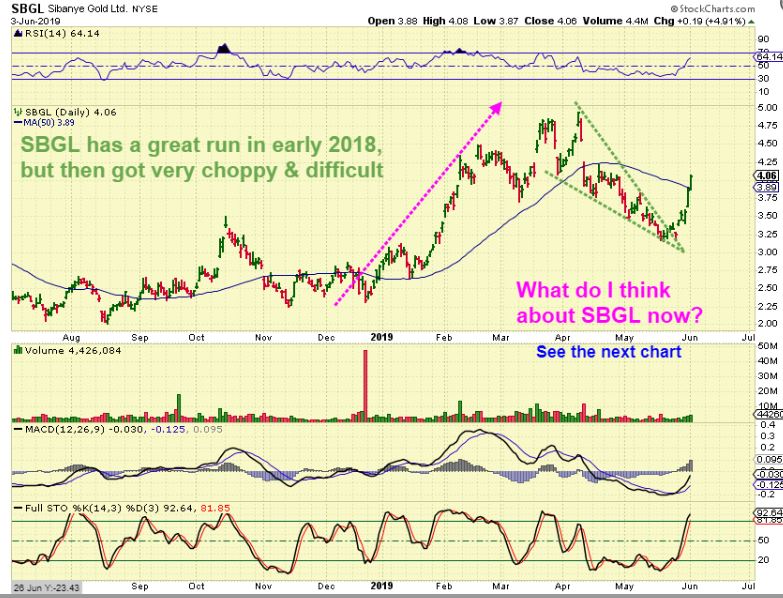Click the Jul label on the bottom stochastic axis
Viewport: 783px width, 598px height.
(x=748, y=586)
